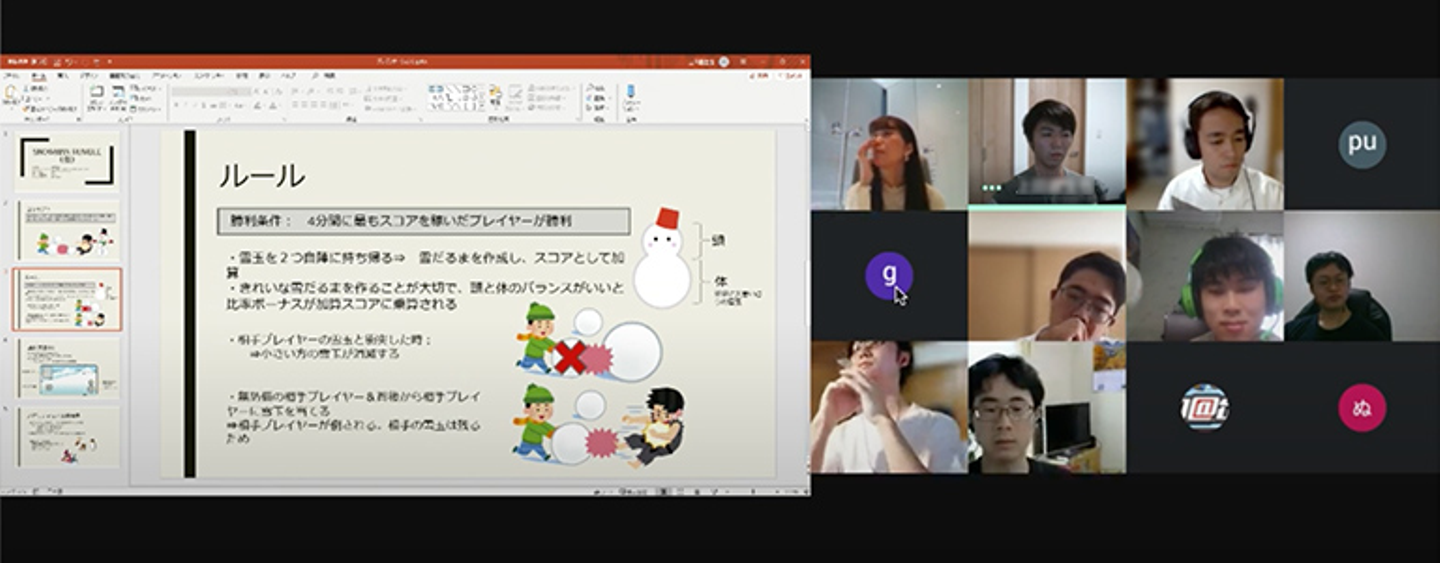
Task: Click the "pu" participant avatar
Action: pos(1361,143)
